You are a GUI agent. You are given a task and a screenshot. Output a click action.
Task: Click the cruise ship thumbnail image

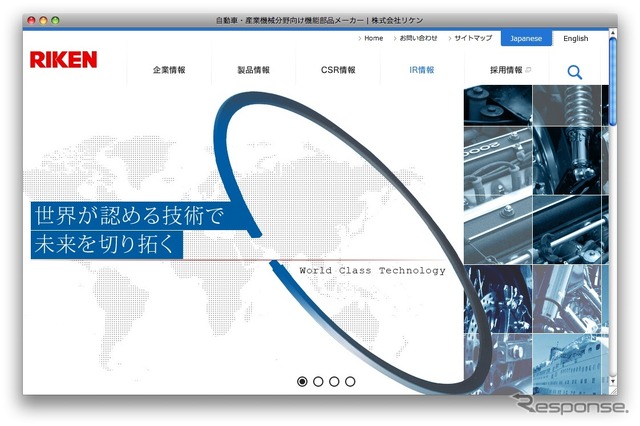coord(567,364)
